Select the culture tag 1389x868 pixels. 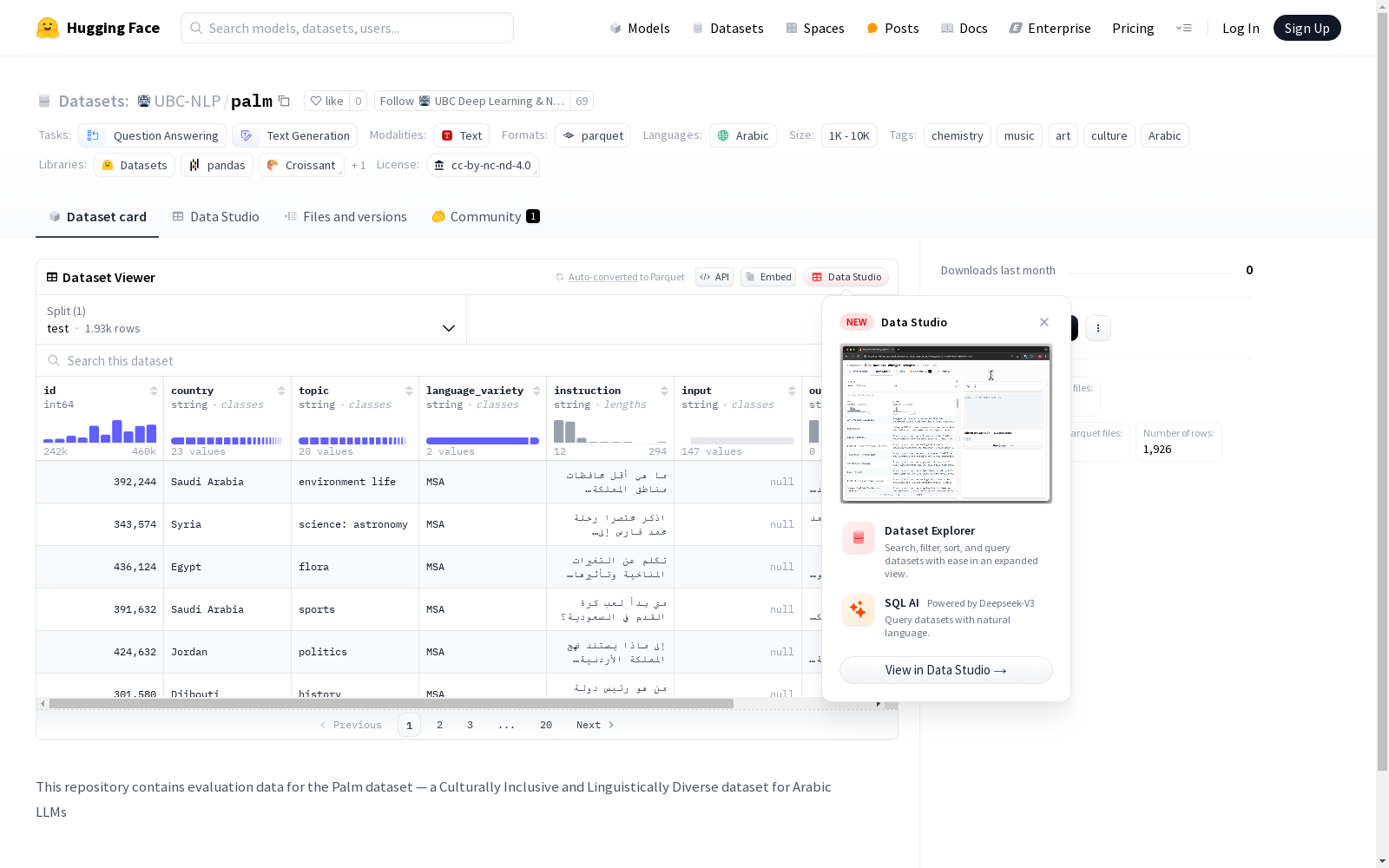(x=1109, y=135)
